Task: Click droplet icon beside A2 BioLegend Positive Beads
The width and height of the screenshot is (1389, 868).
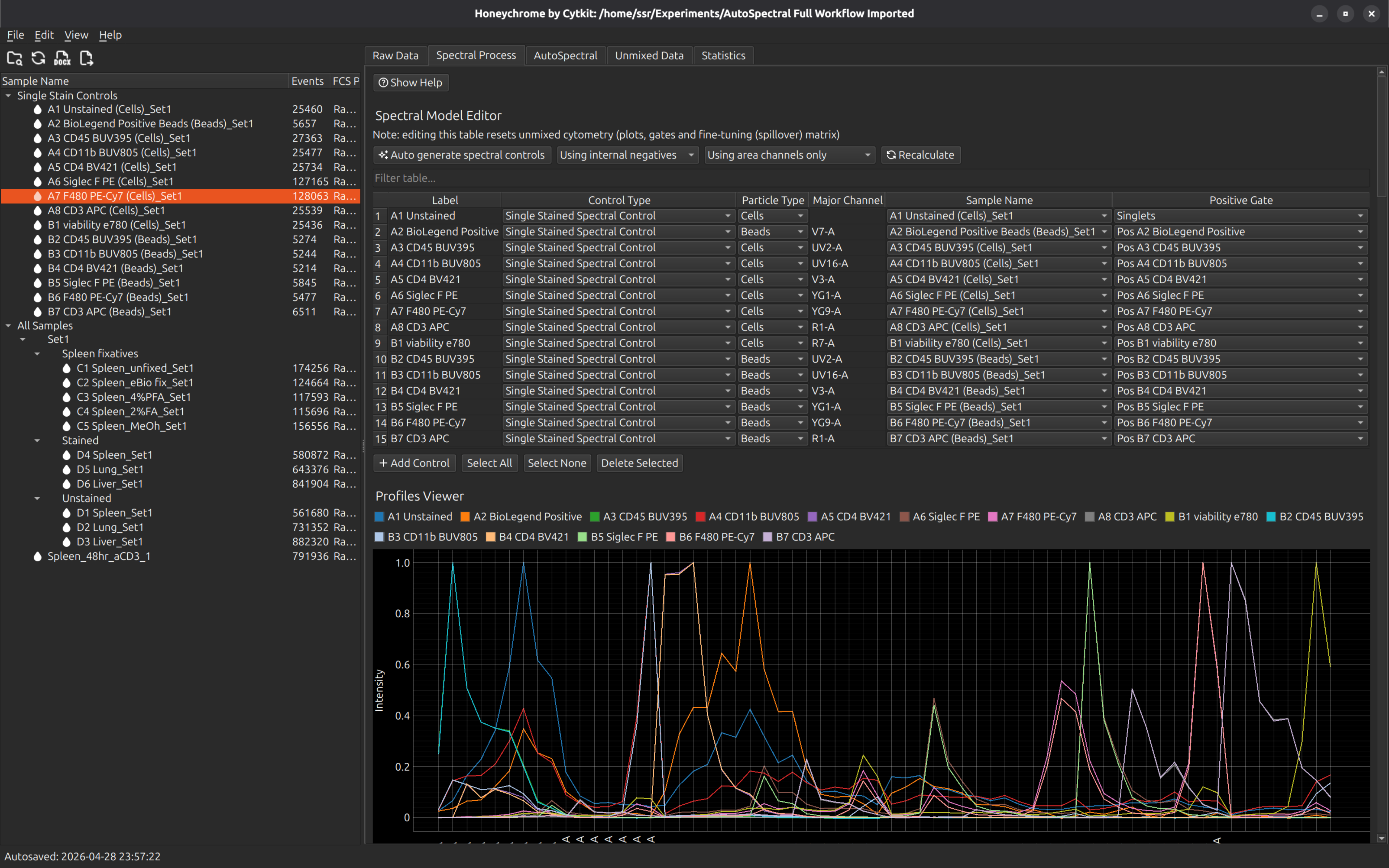Action: [38, 123]
